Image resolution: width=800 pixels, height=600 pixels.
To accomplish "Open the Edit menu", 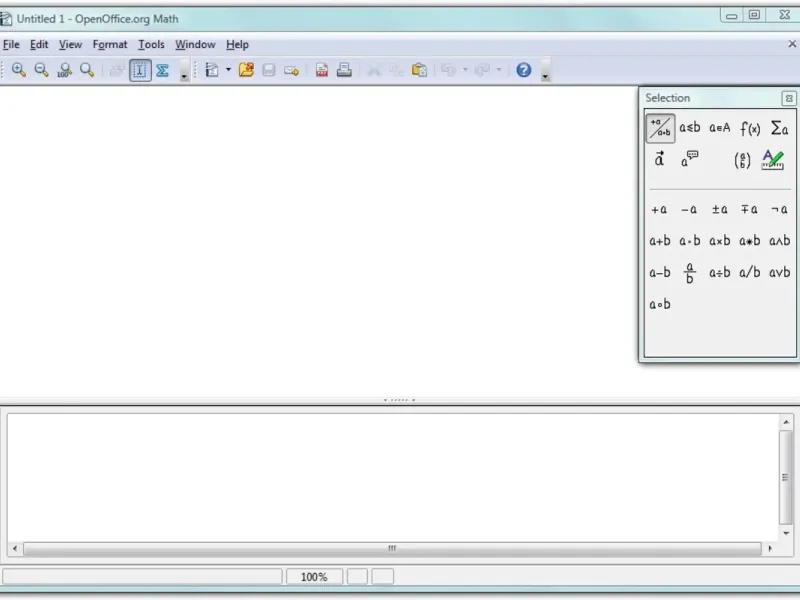I will pyautogui.click(x=39, y=44).
